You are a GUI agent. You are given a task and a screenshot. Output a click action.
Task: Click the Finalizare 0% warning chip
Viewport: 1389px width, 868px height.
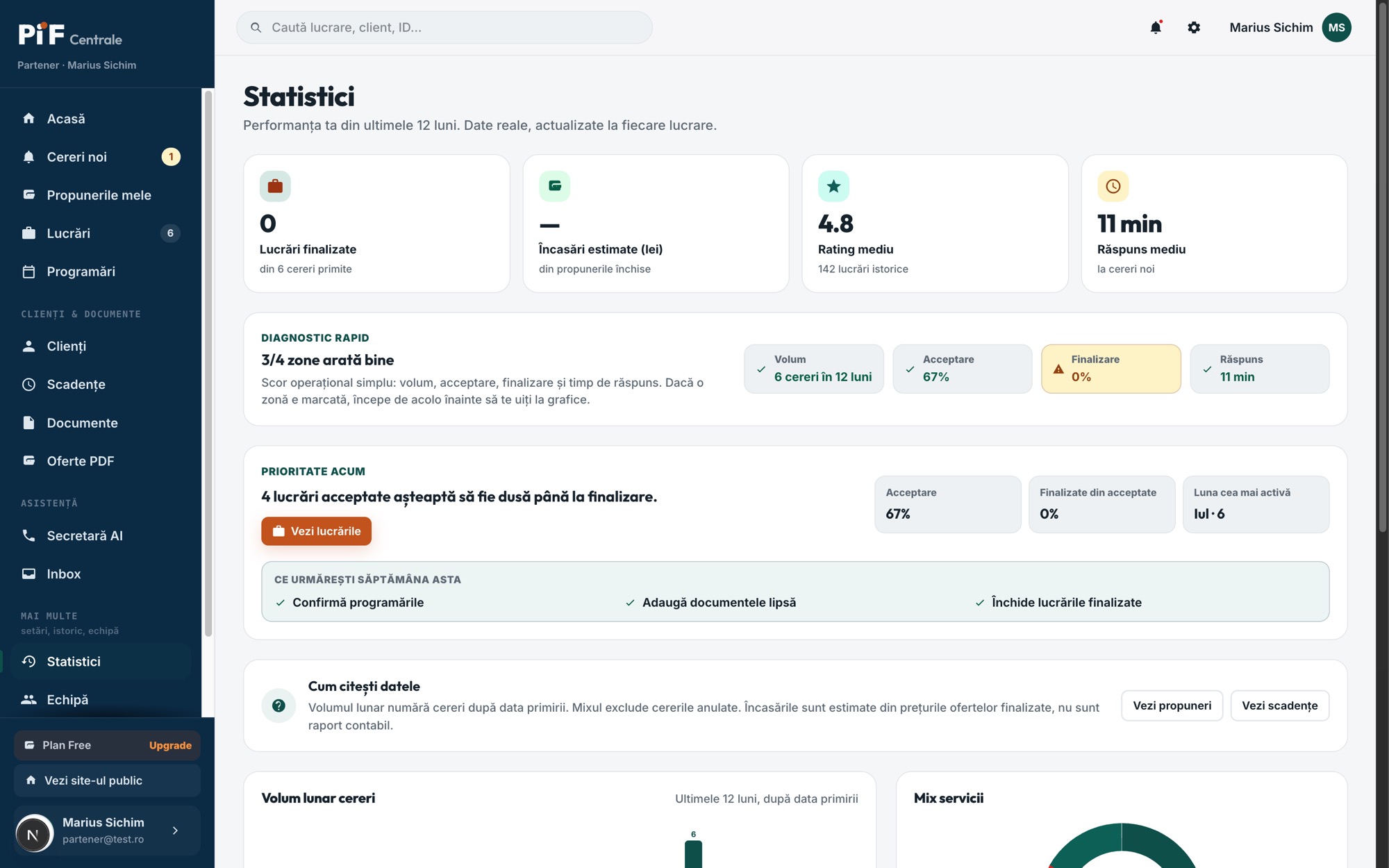[1111, 369]
